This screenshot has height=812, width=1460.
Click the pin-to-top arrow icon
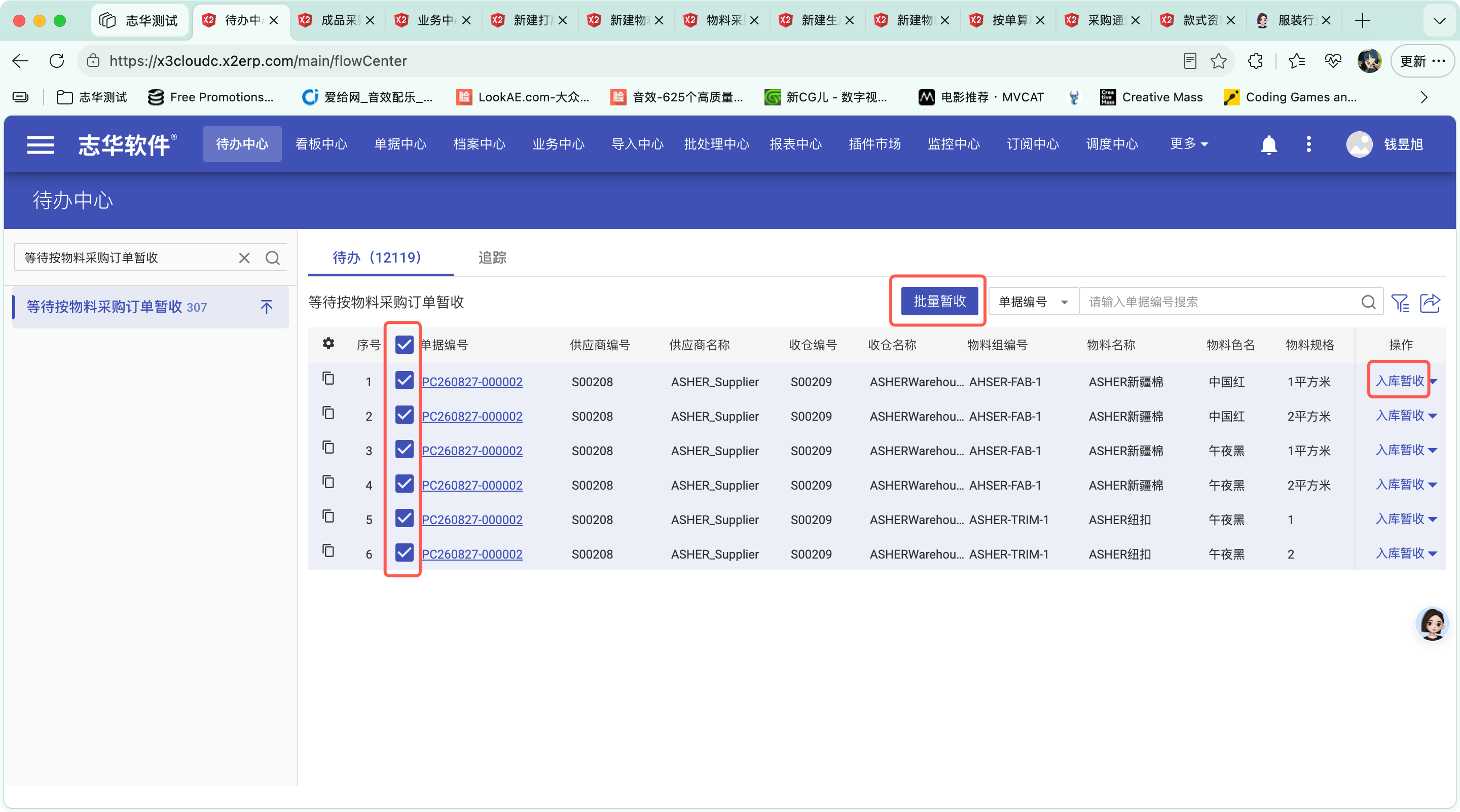(x=266, y=307)
